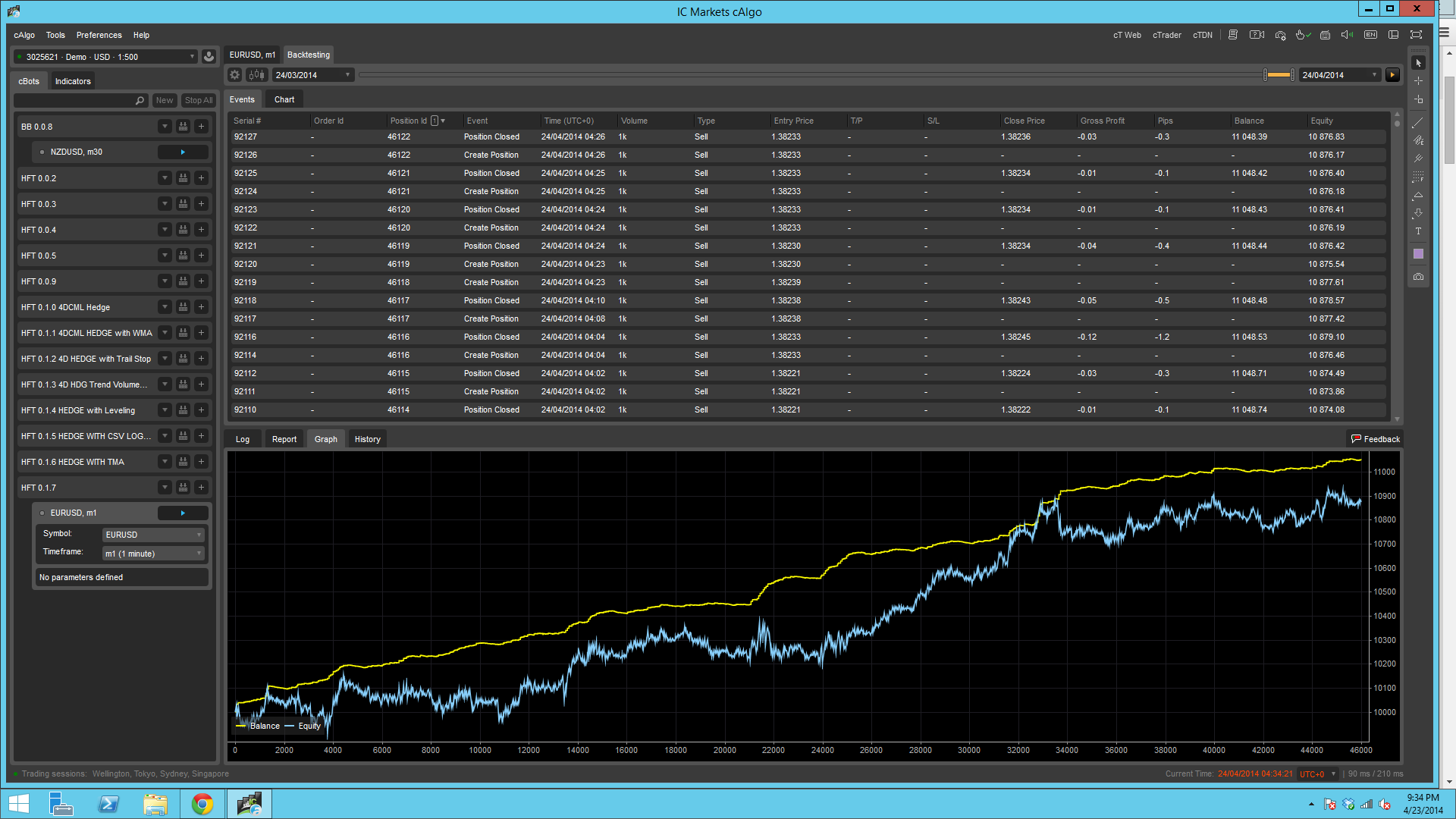
Task: Open the UTC+0 time zone dropdown
Action: point(1318,774)
